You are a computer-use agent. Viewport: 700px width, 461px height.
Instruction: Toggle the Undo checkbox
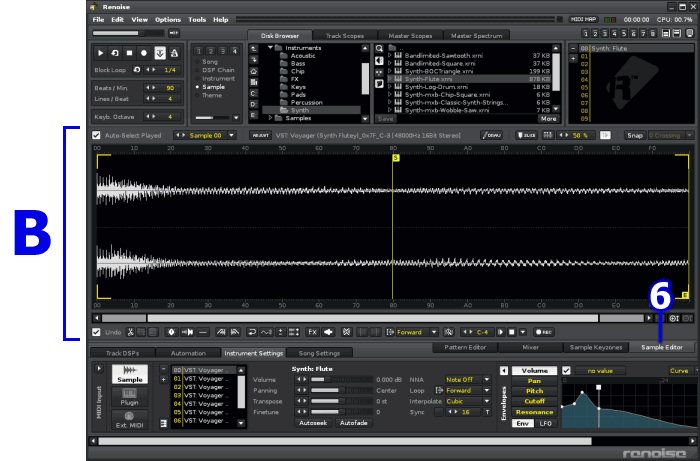pos(96,332)
